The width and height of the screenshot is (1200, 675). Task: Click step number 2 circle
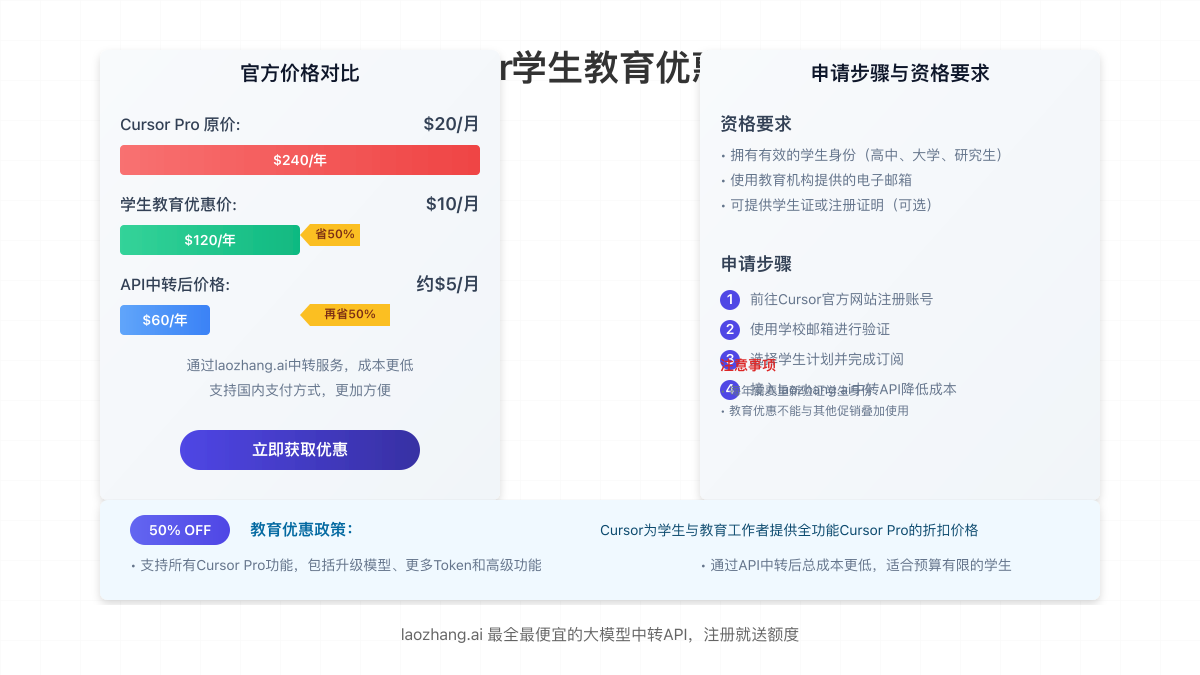(730, 329)
